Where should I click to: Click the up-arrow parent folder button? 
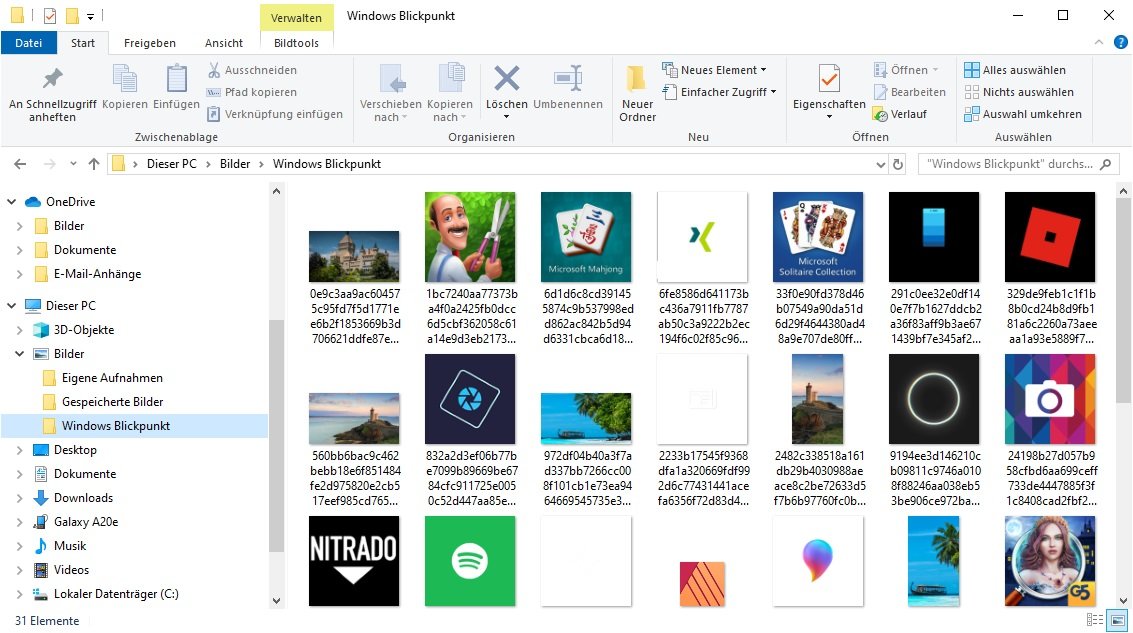(94, 164)
